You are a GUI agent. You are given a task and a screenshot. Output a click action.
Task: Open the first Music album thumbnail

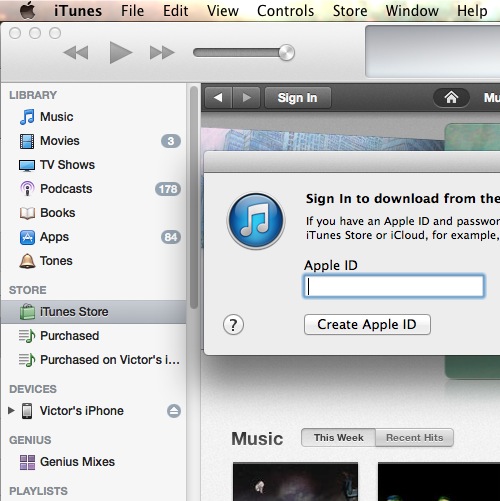(295, 482)
